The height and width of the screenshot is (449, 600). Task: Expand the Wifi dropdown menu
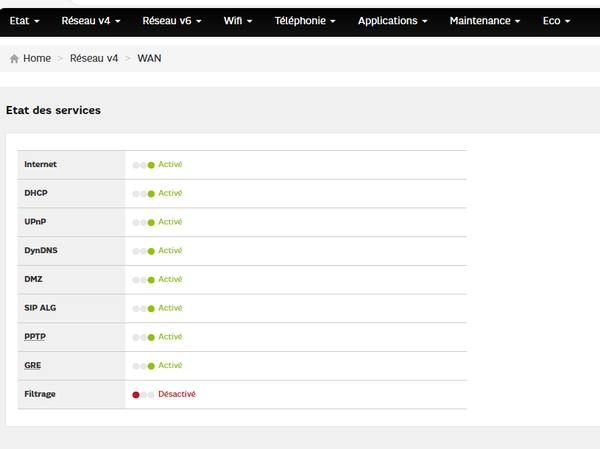pyautogui.click(x=237, y=21)
